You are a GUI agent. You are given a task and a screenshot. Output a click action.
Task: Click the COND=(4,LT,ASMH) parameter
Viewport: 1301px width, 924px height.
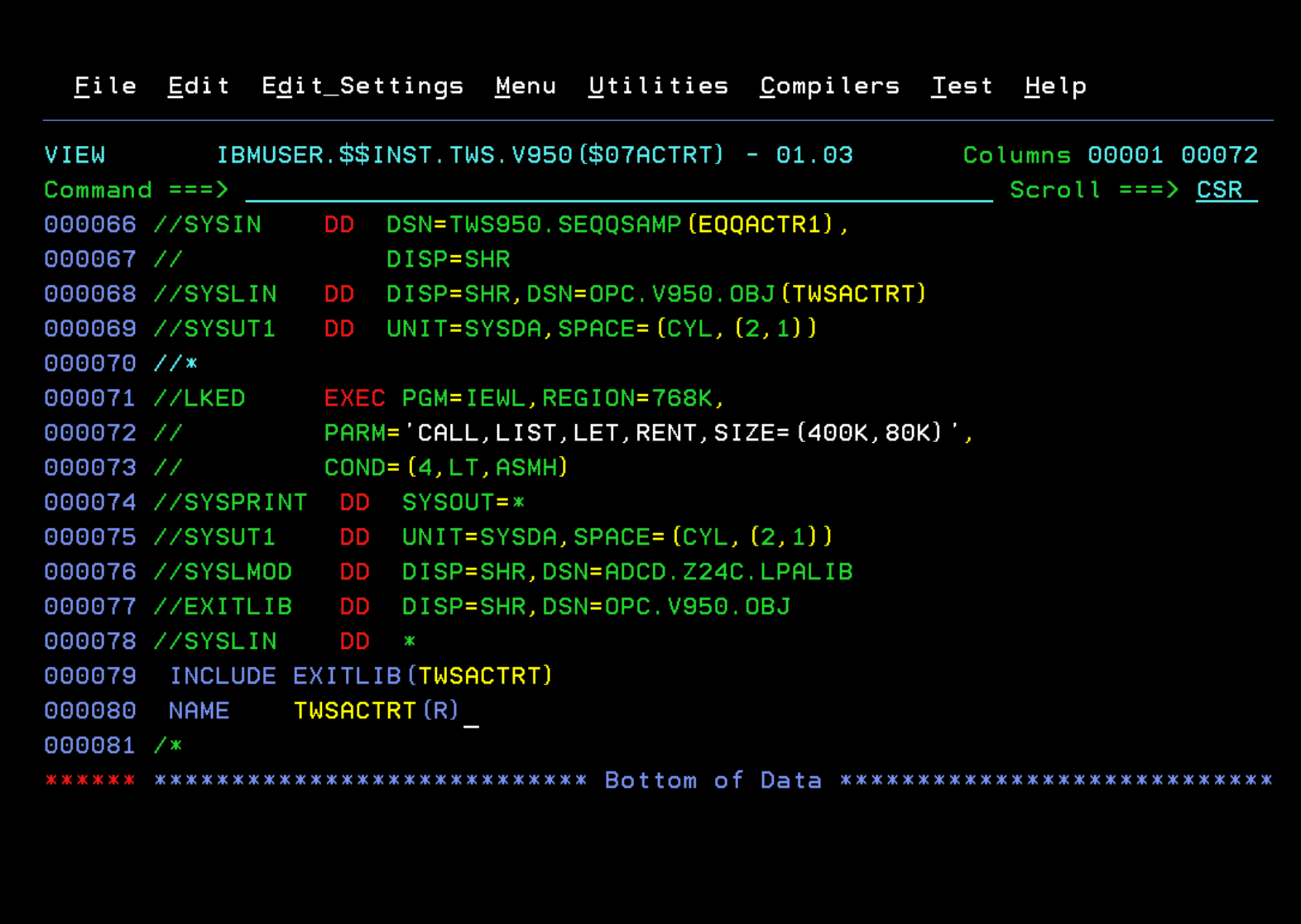click(446, 468)
